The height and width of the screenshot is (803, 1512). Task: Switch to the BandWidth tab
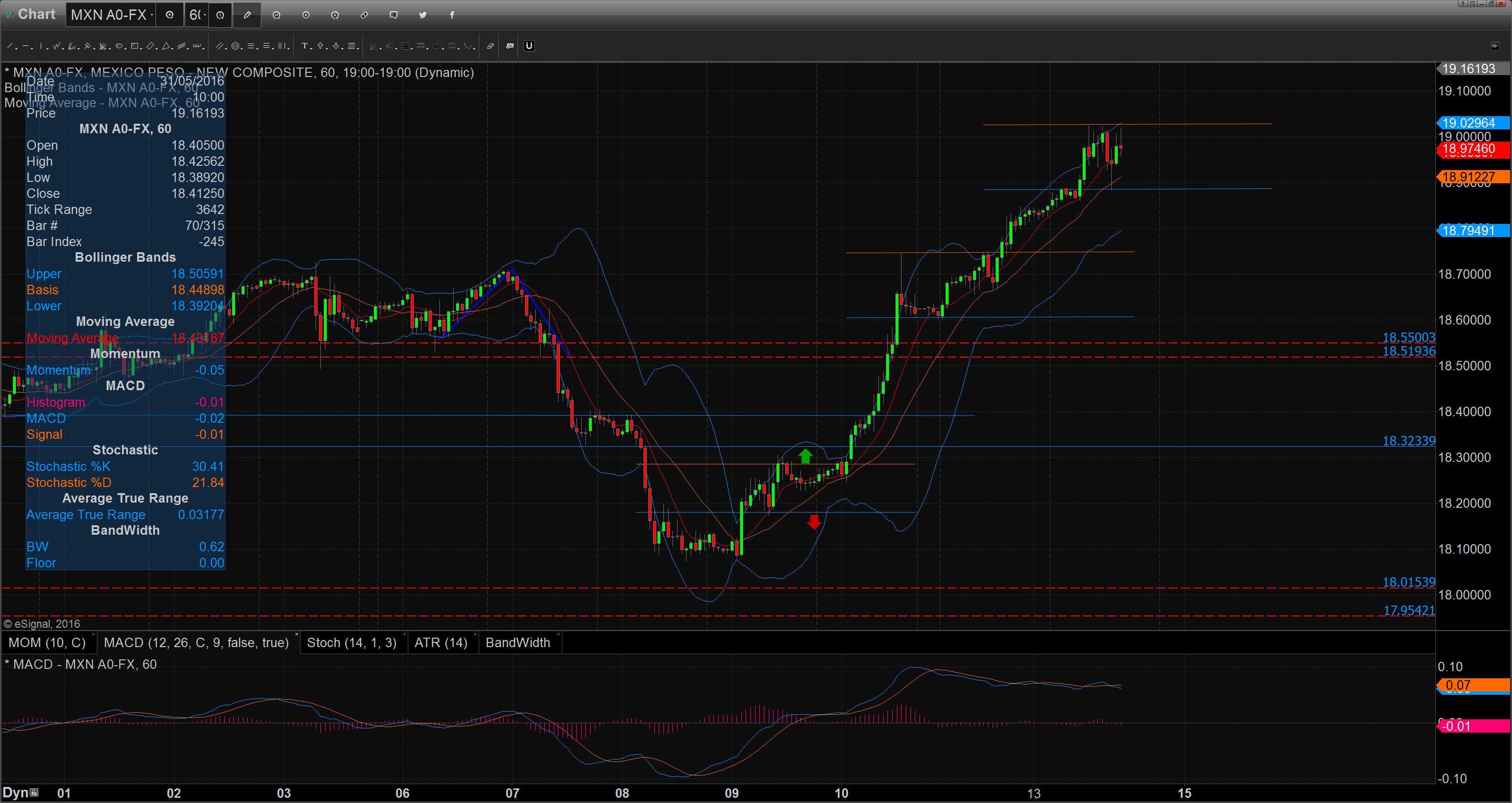pyautogui.click(x=518, y=643)
